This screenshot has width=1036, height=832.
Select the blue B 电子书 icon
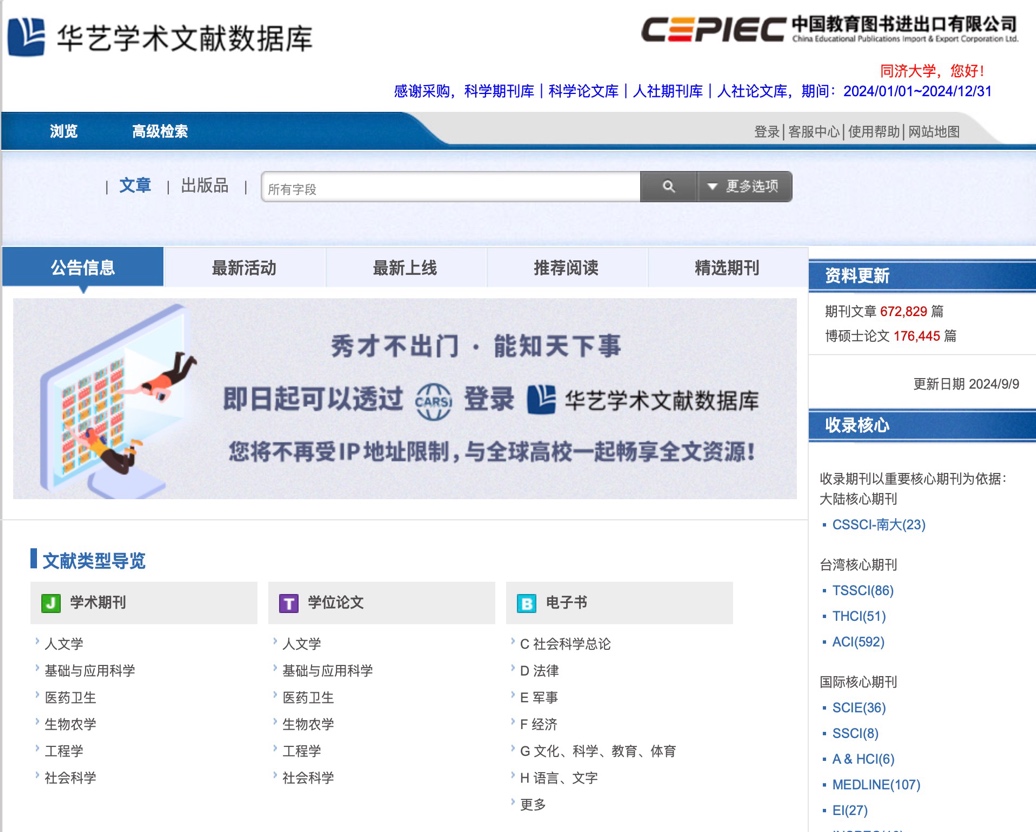[x=527, y=603]
